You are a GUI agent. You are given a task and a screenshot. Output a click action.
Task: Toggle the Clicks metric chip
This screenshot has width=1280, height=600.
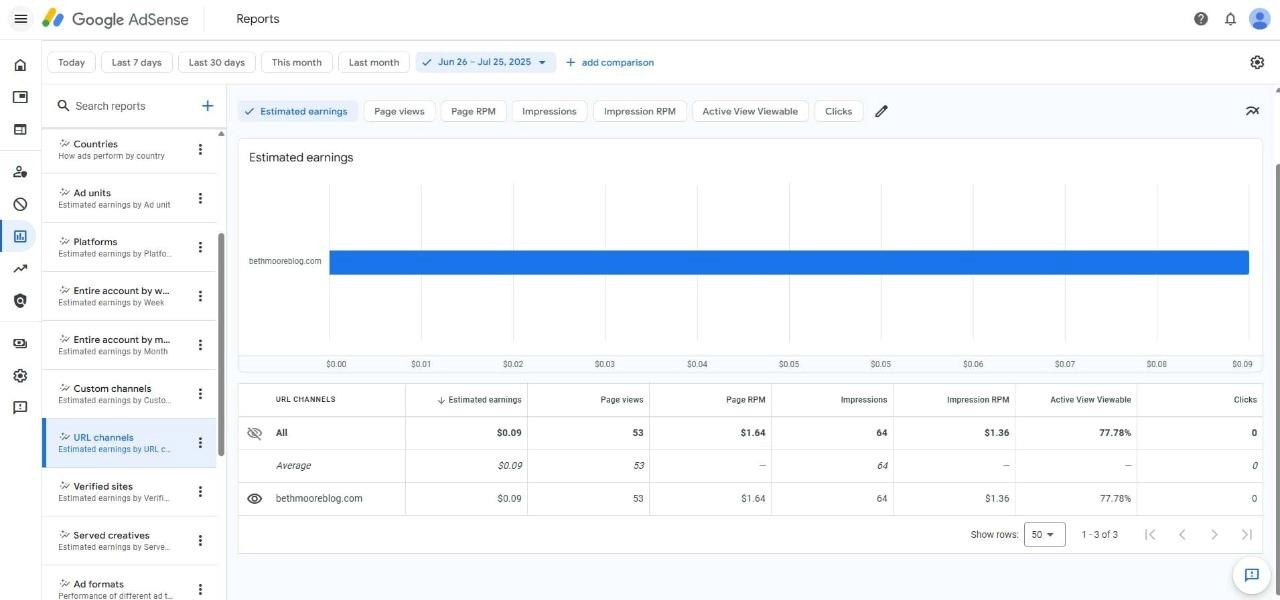(x=838, y=111)
